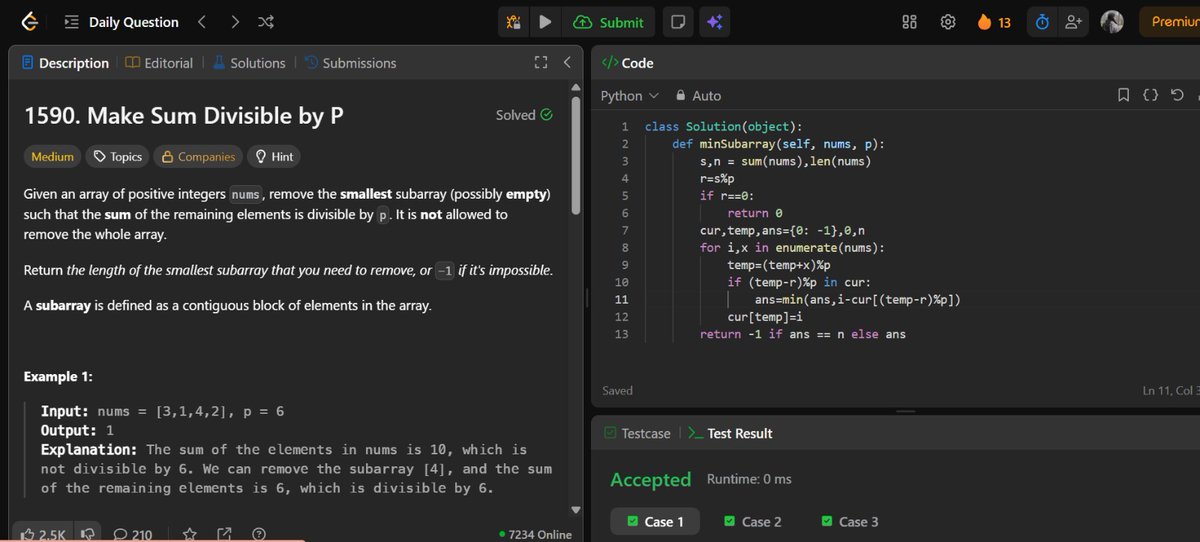Click the Accepted result text

click(651, 480)
